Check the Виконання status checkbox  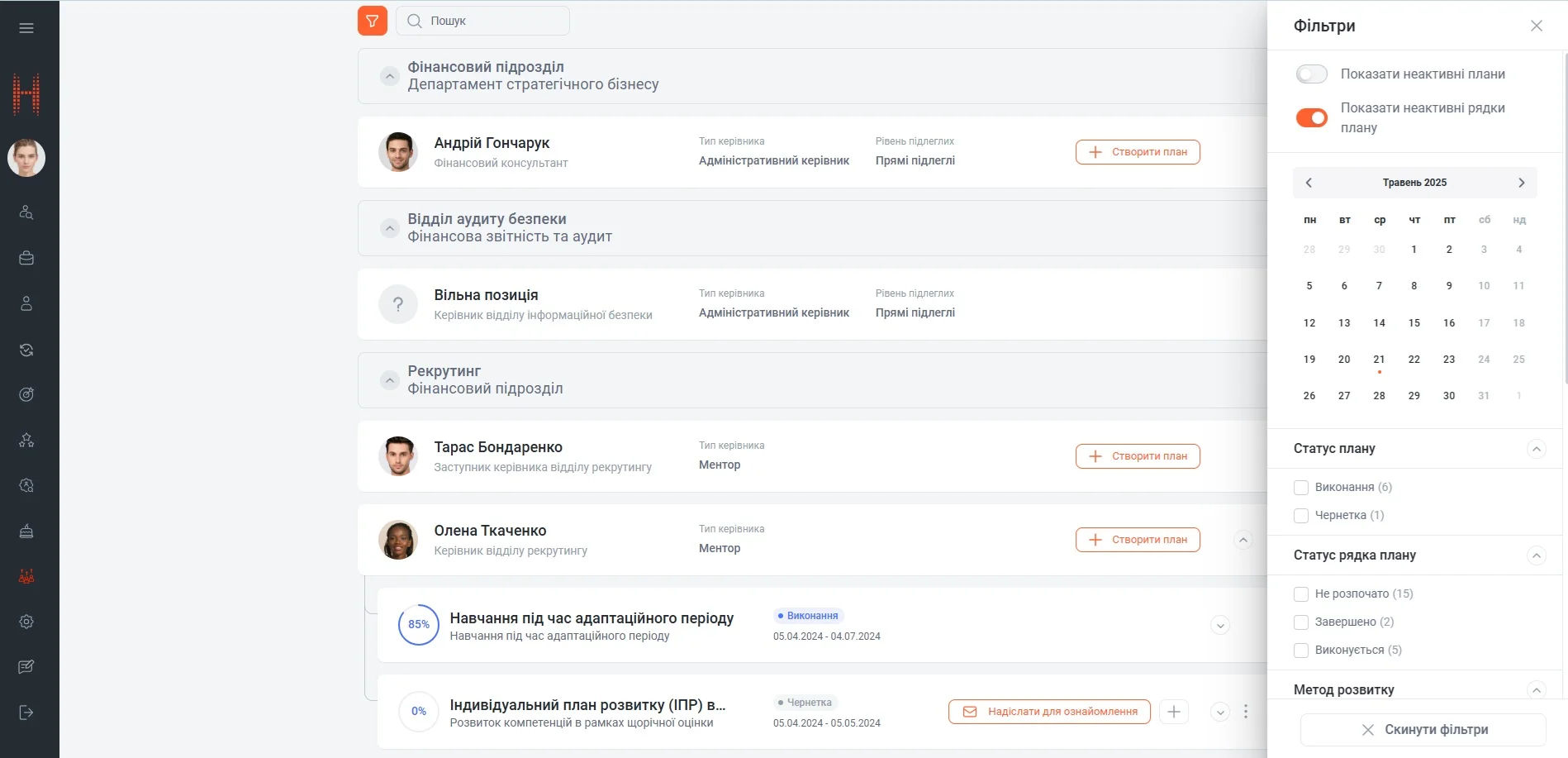click(1301, 488)
